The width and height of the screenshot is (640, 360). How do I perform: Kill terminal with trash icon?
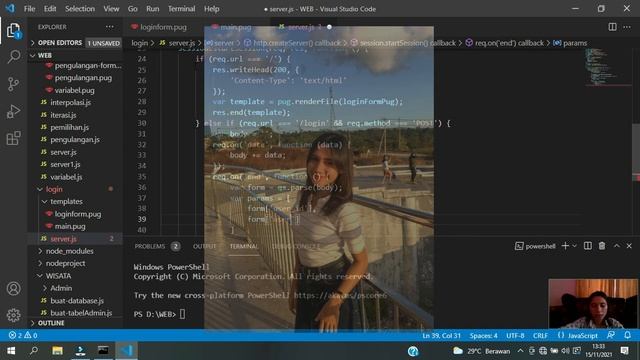tap(602, 246)
